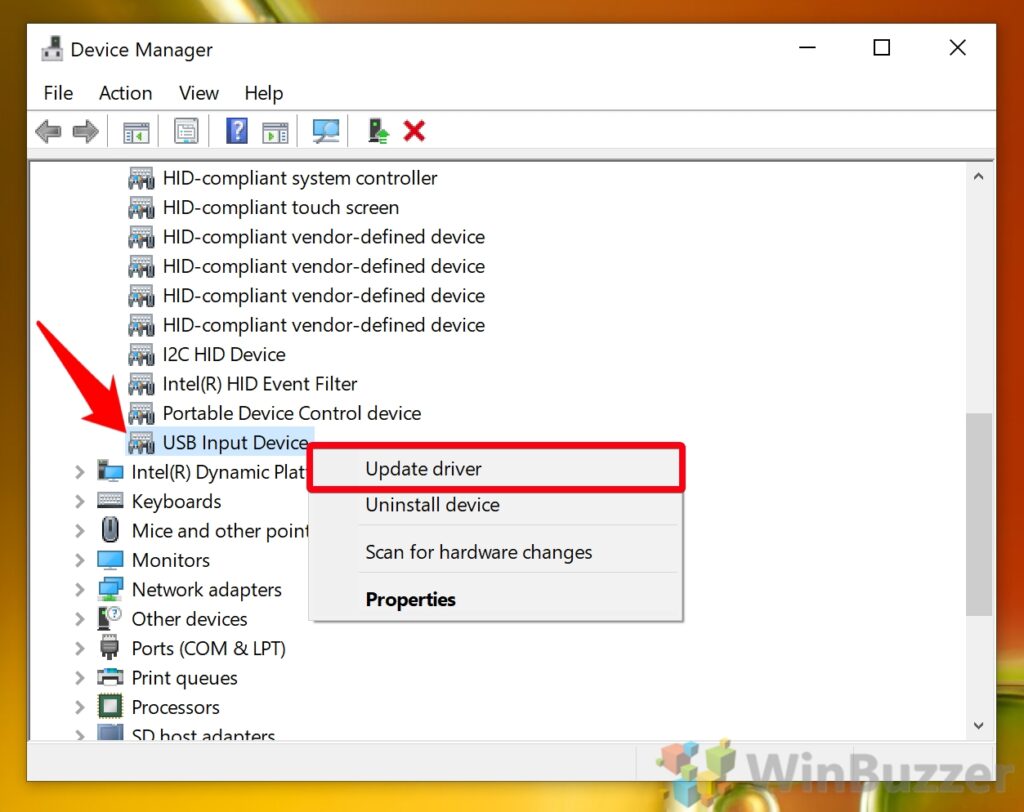Toggle the console tree toolbar icon
The height and width of the screenshot is (812, 1024).
pos(136,130)
